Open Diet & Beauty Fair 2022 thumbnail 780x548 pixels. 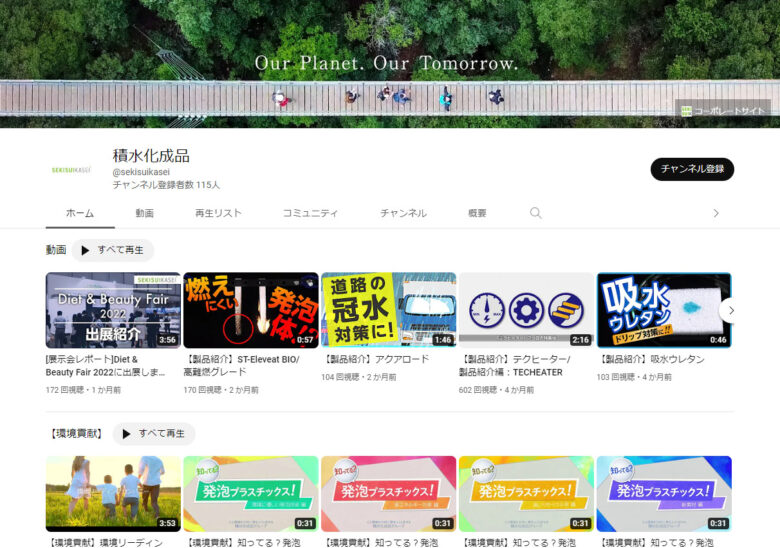[x=113, y=310]
